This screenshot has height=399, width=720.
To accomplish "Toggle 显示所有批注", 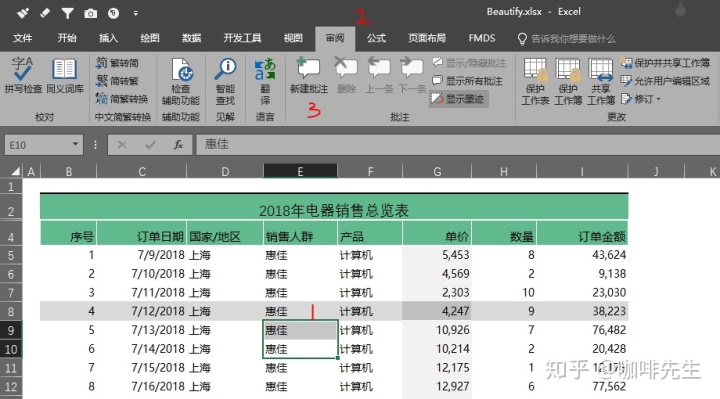I will tap(467, 81).
